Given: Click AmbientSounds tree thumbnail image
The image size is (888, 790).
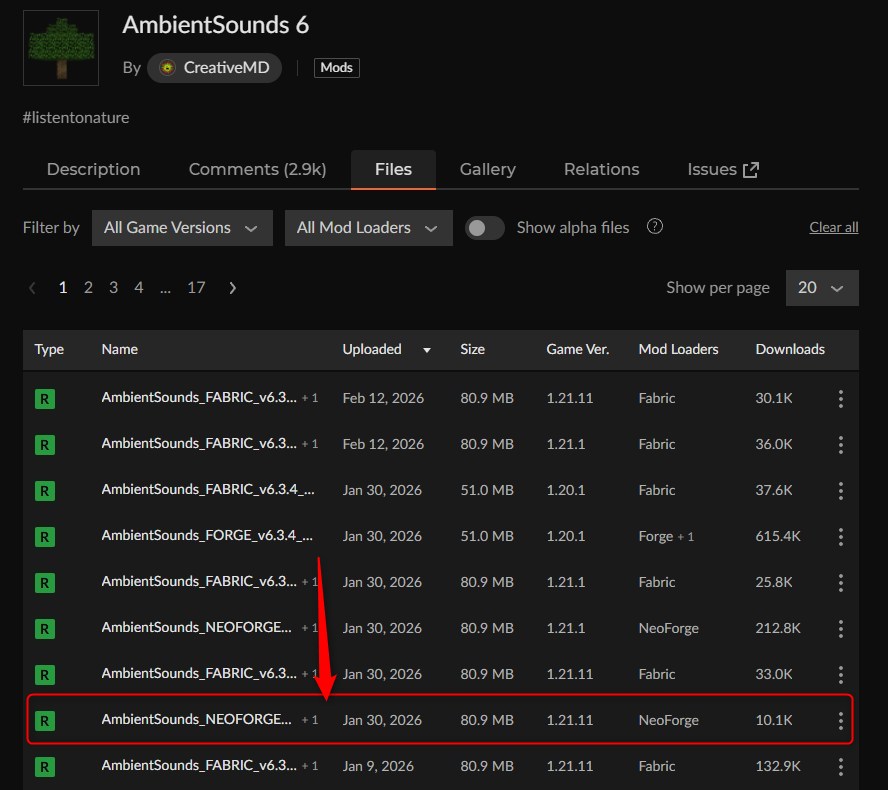Looking at the screenshot, I should [x=60, y=48].
